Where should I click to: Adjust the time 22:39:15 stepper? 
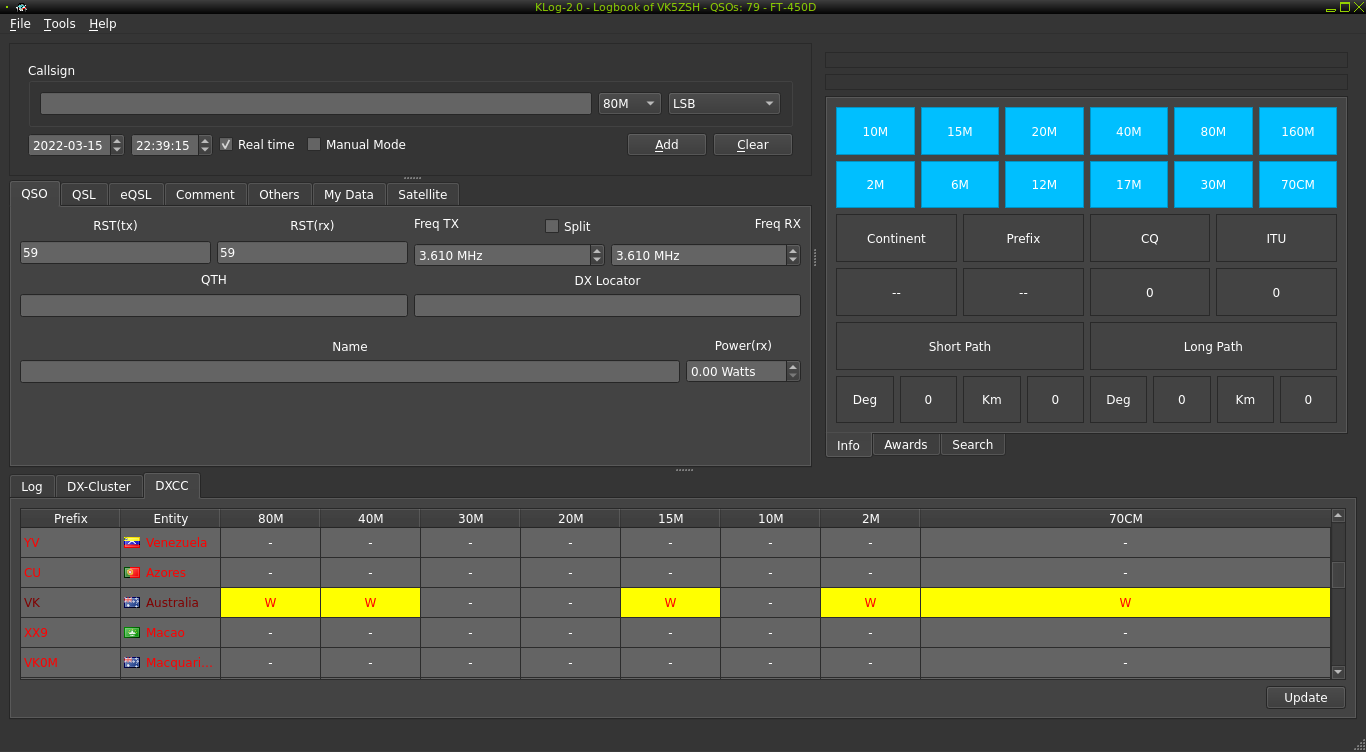click(205, 145)
